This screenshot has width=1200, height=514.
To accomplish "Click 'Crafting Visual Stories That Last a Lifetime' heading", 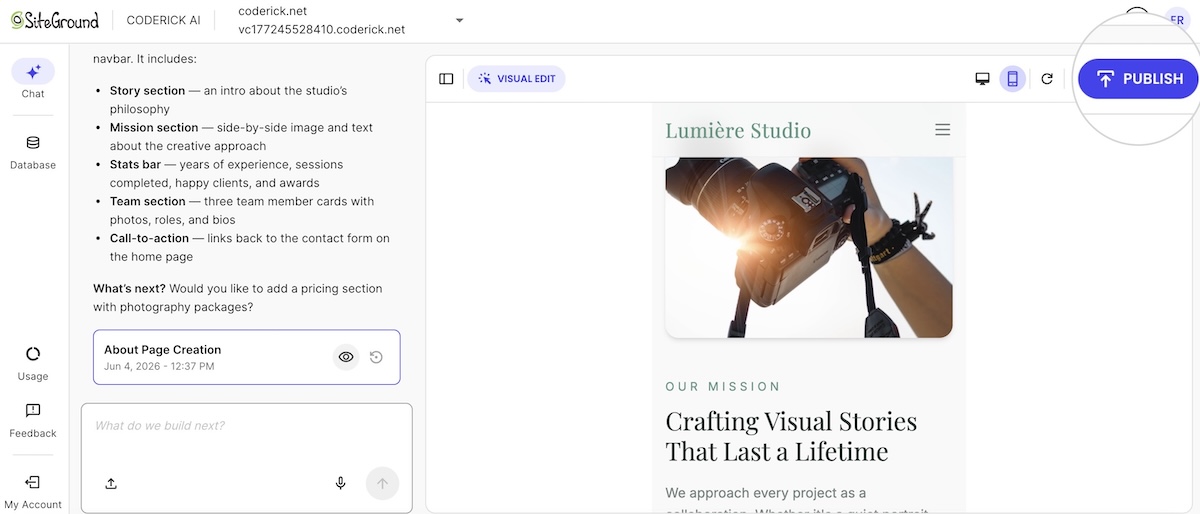I will [x=790, y=436].
